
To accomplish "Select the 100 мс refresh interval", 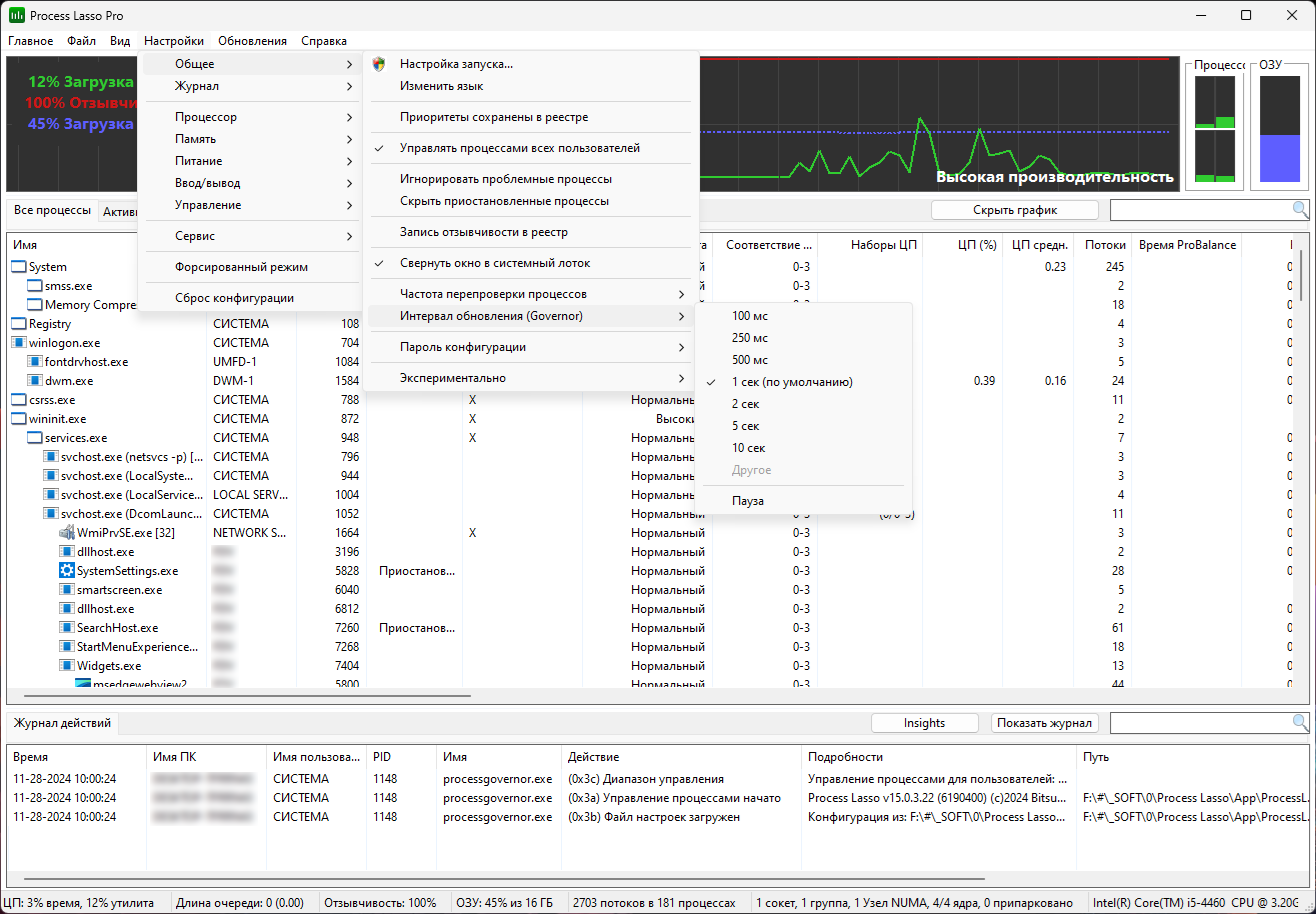I will pos(803,316).
